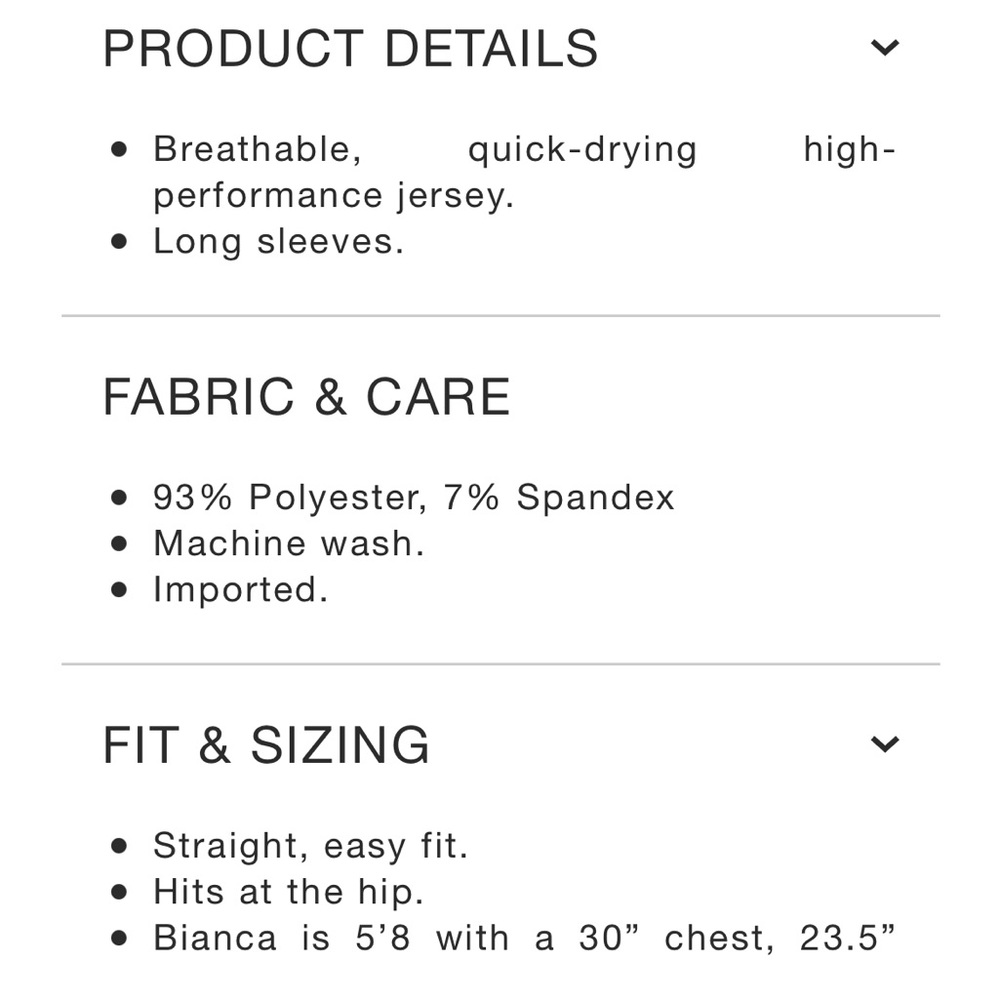
Task: Click the Hits at the hip text
Action: pyautogui.click(x=288, y=892)
